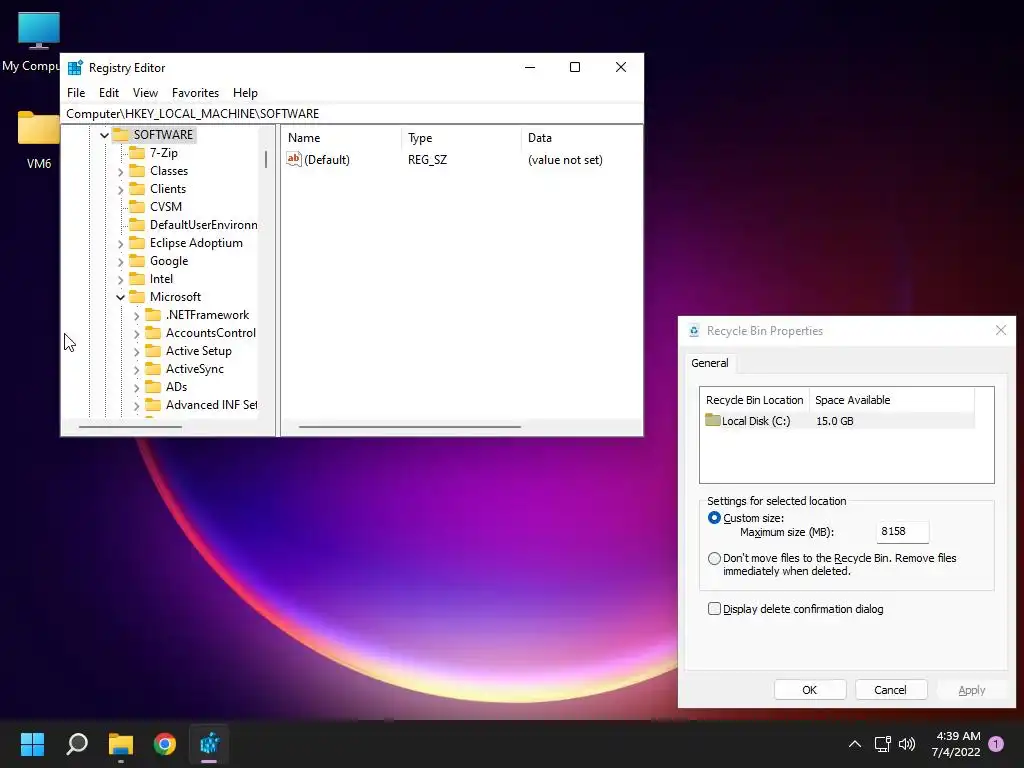This screenshot has width=1024, height=768.
Task: Show hidden system tray icons
Action: pos(854,744)
